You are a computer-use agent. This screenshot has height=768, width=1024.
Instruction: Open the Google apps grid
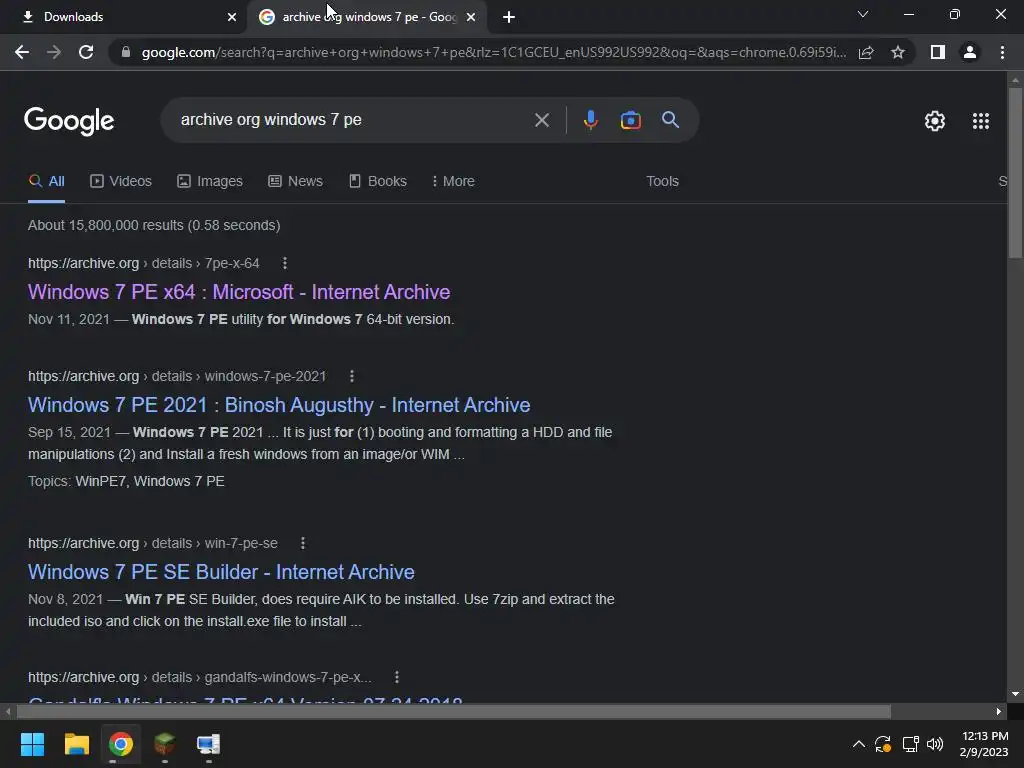[980, 121]
